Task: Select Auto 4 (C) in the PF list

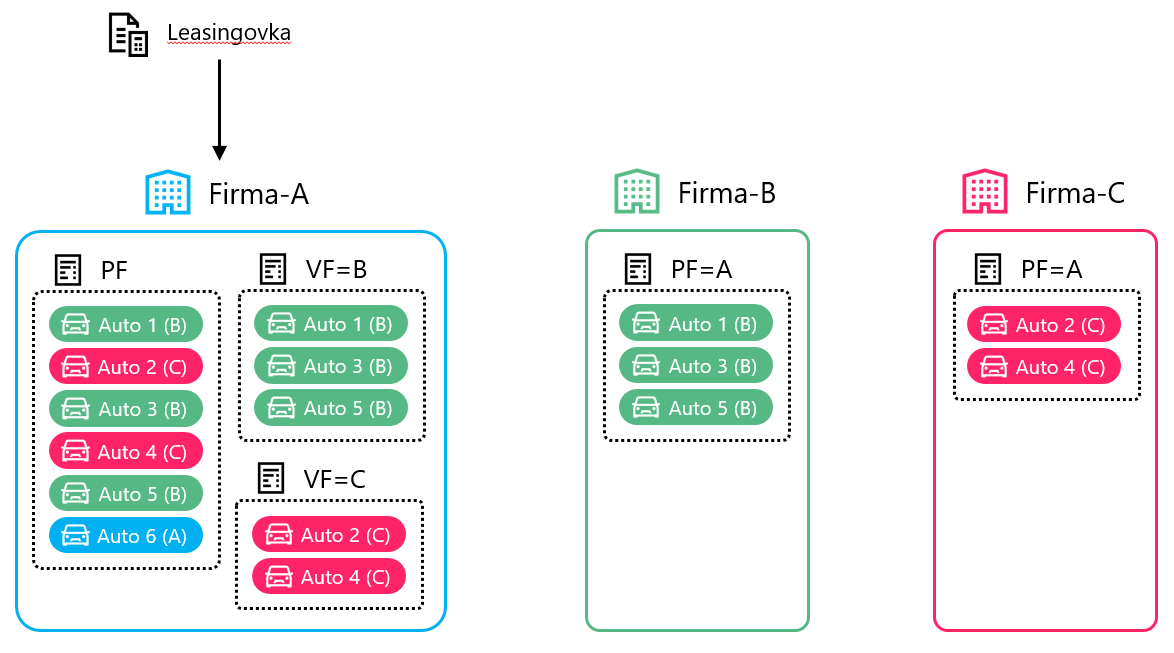Action: [x=126, y=452]
